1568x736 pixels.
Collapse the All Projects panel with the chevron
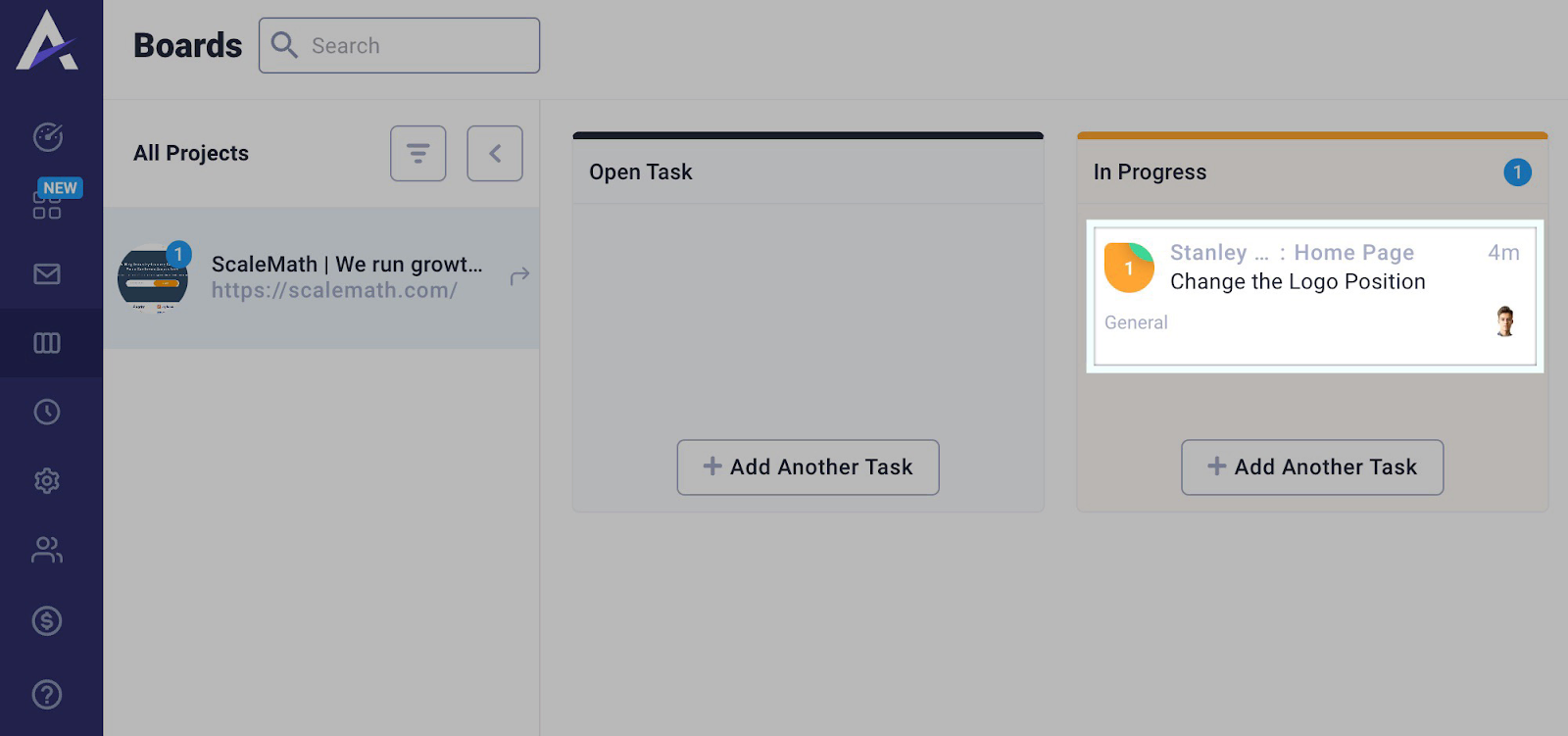(495, 153)
